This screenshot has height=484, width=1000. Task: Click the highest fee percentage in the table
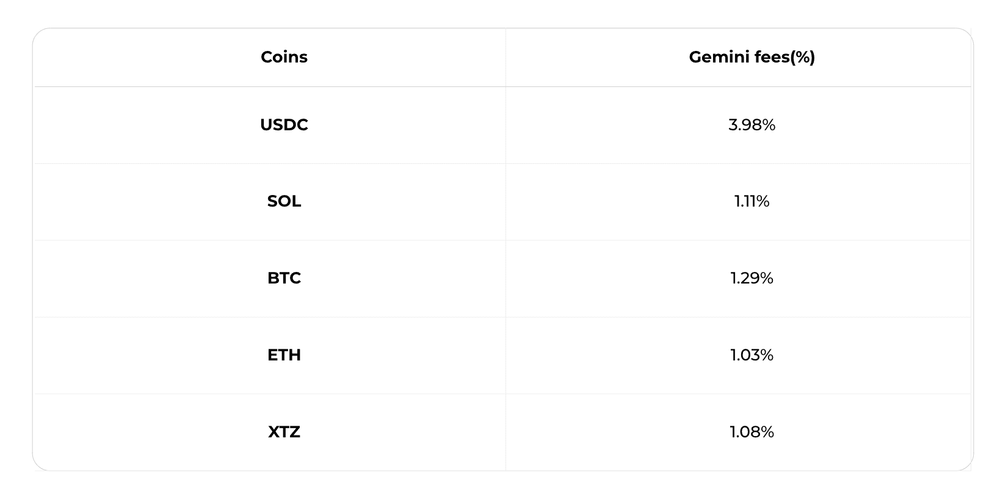(751, 125)
